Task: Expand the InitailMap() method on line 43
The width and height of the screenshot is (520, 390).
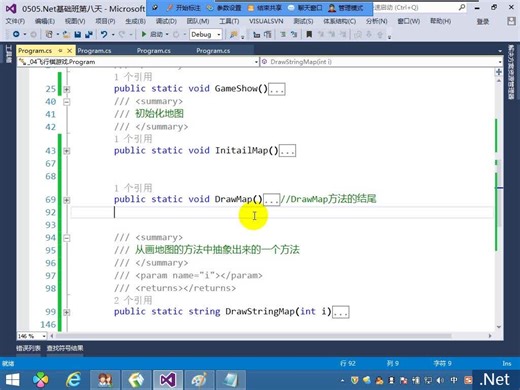Action: pyautogui.click(x=67, y=151)
